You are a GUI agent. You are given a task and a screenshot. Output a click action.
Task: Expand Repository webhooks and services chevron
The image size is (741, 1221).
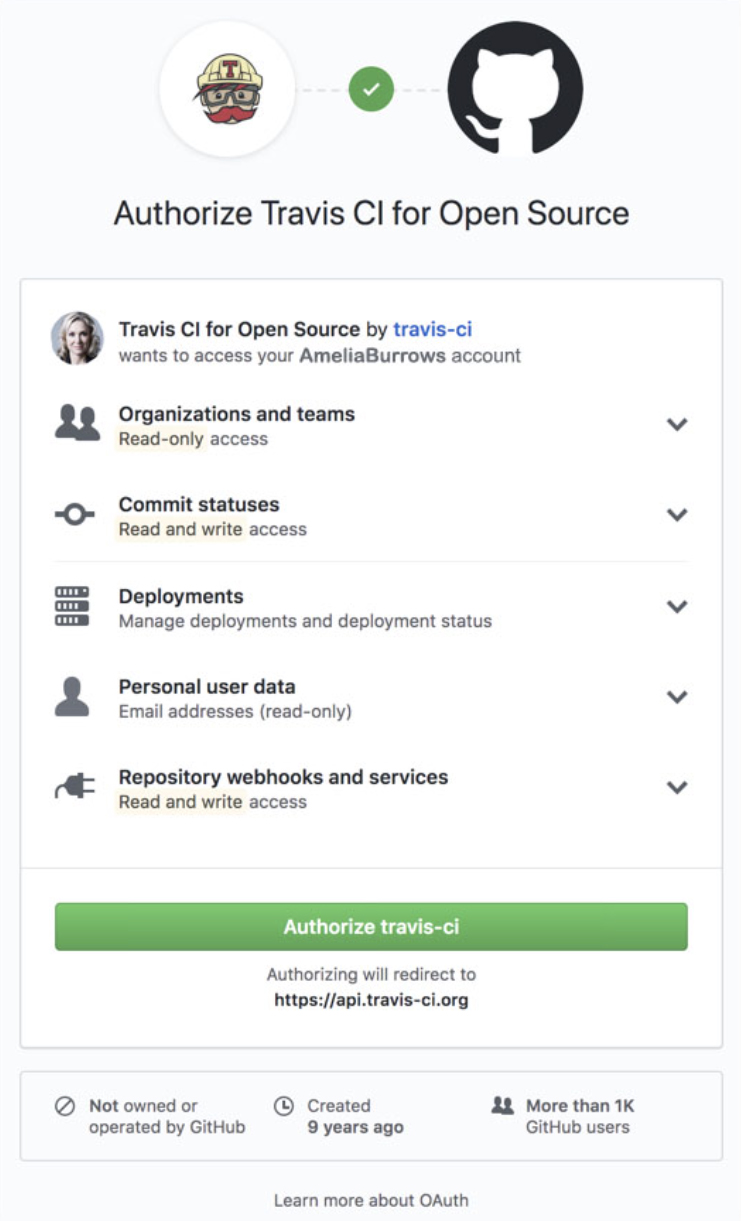coord(677,788)
